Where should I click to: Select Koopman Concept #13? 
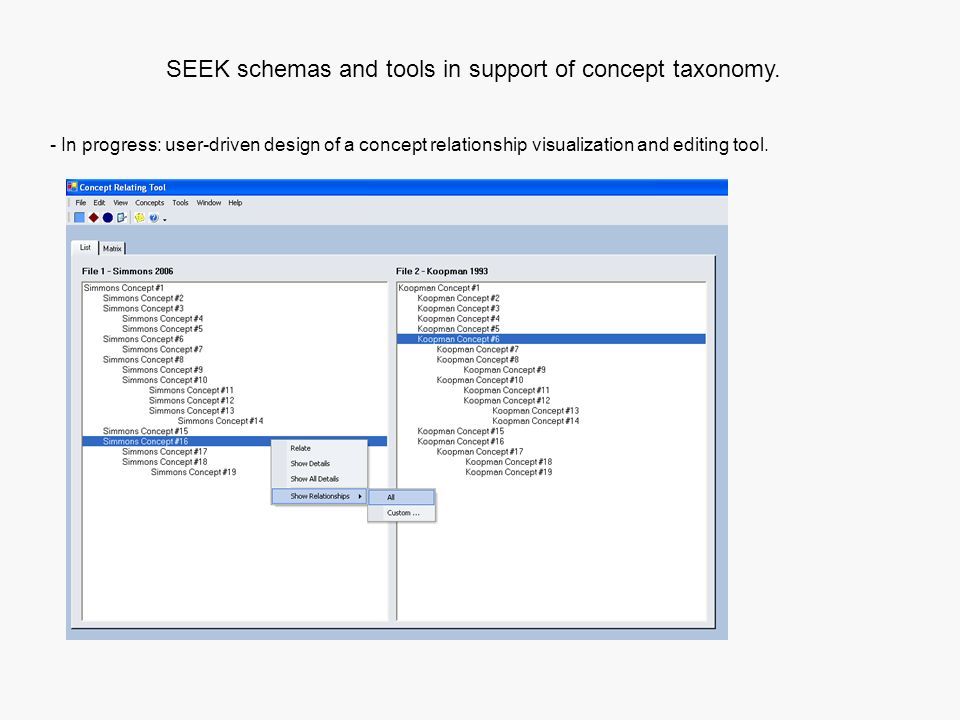536,411
